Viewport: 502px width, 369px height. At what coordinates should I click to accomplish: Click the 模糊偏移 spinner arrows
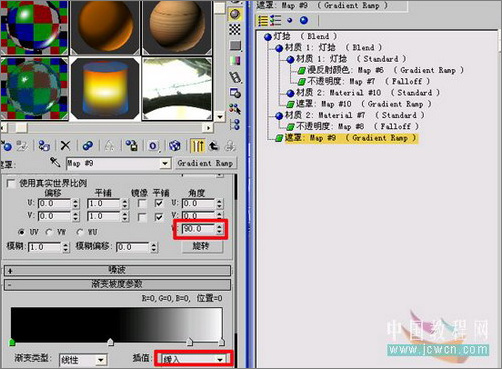coord(153,247)
